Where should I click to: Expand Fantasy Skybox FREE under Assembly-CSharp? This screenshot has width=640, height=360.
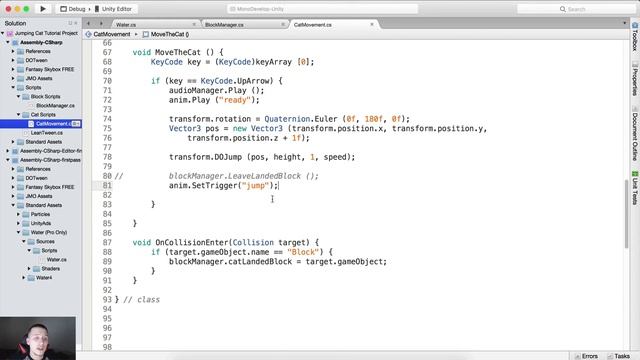click(13, 69)
